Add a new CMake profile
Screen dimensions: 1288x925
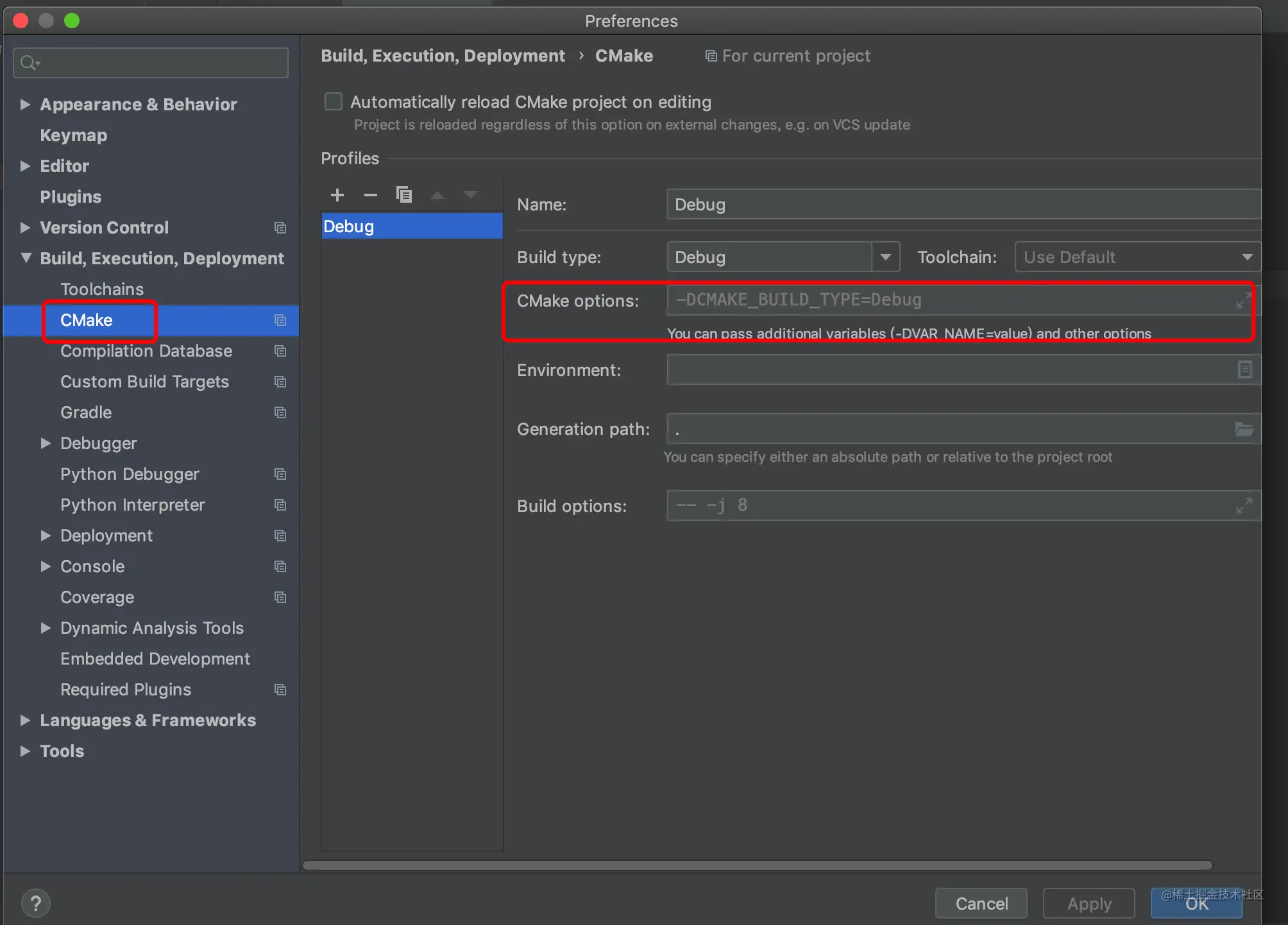pyautogui.click(x=337, y=195)
